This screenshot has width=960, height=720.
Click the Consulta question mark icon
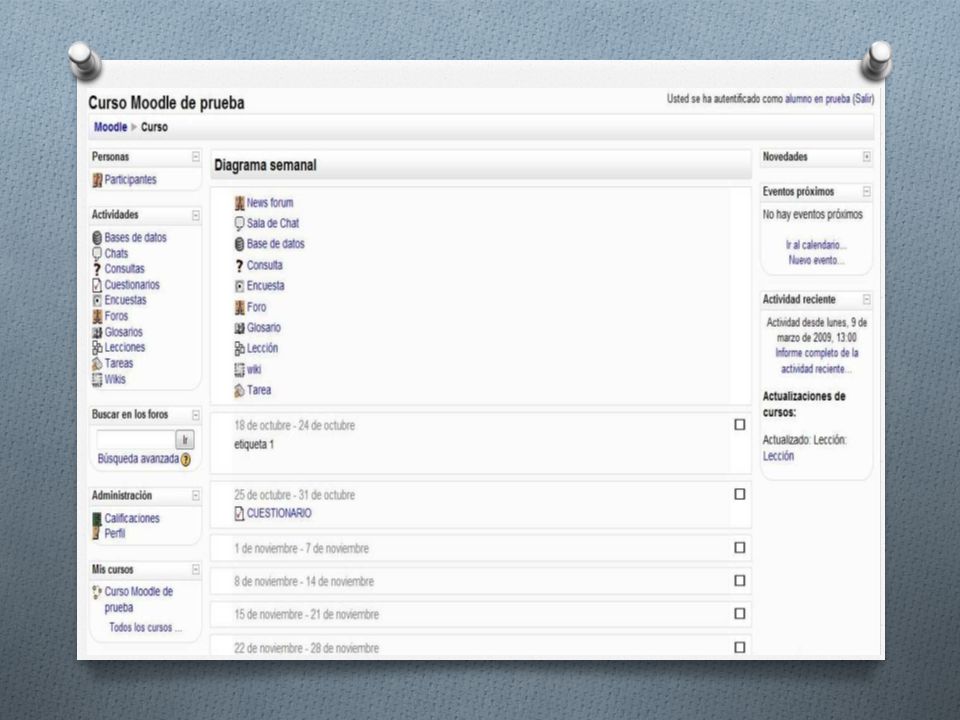pyautogui.click(x=239, y=266)
